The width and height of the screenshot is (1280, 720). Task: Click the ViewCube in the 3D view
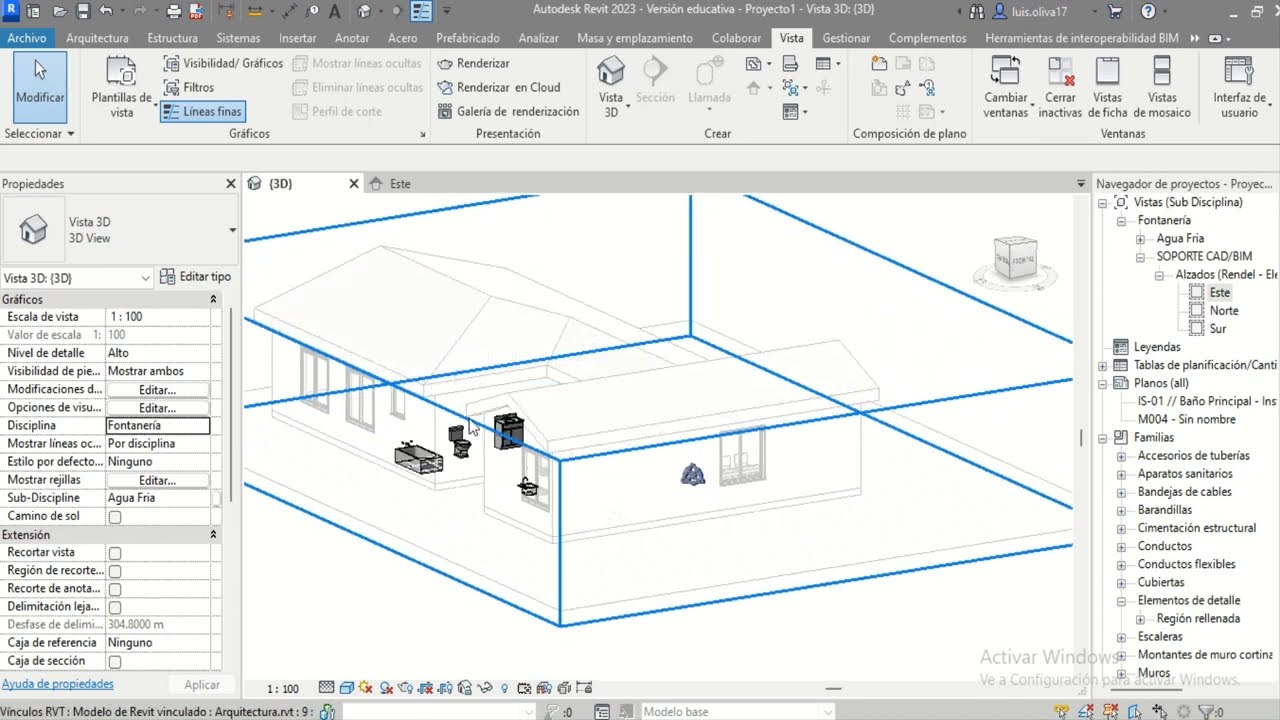[x=1015, y=257]
